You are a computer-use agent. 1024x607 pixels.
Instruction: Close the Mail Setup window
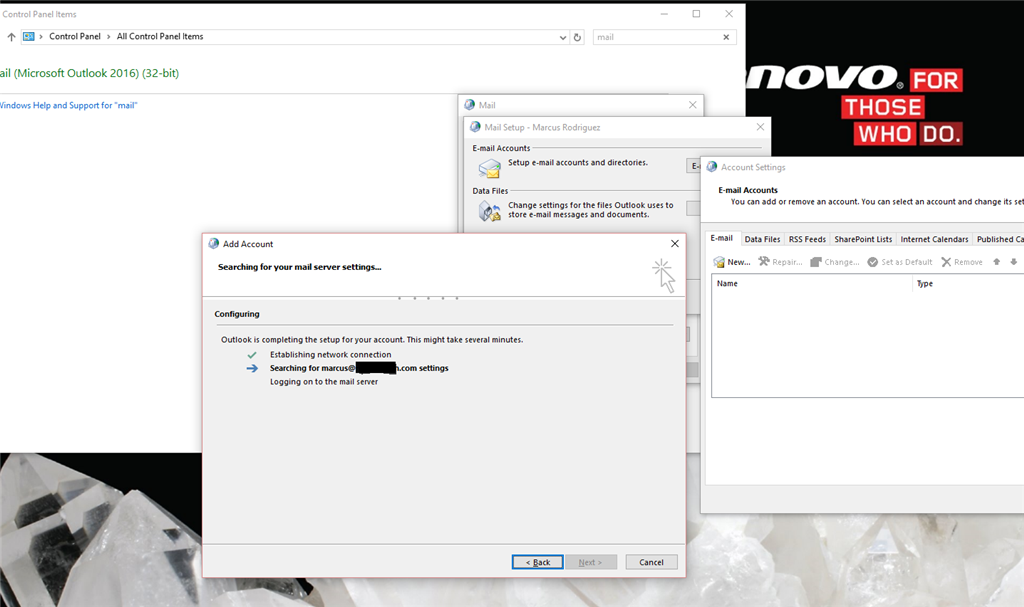(x=760, y=127)
